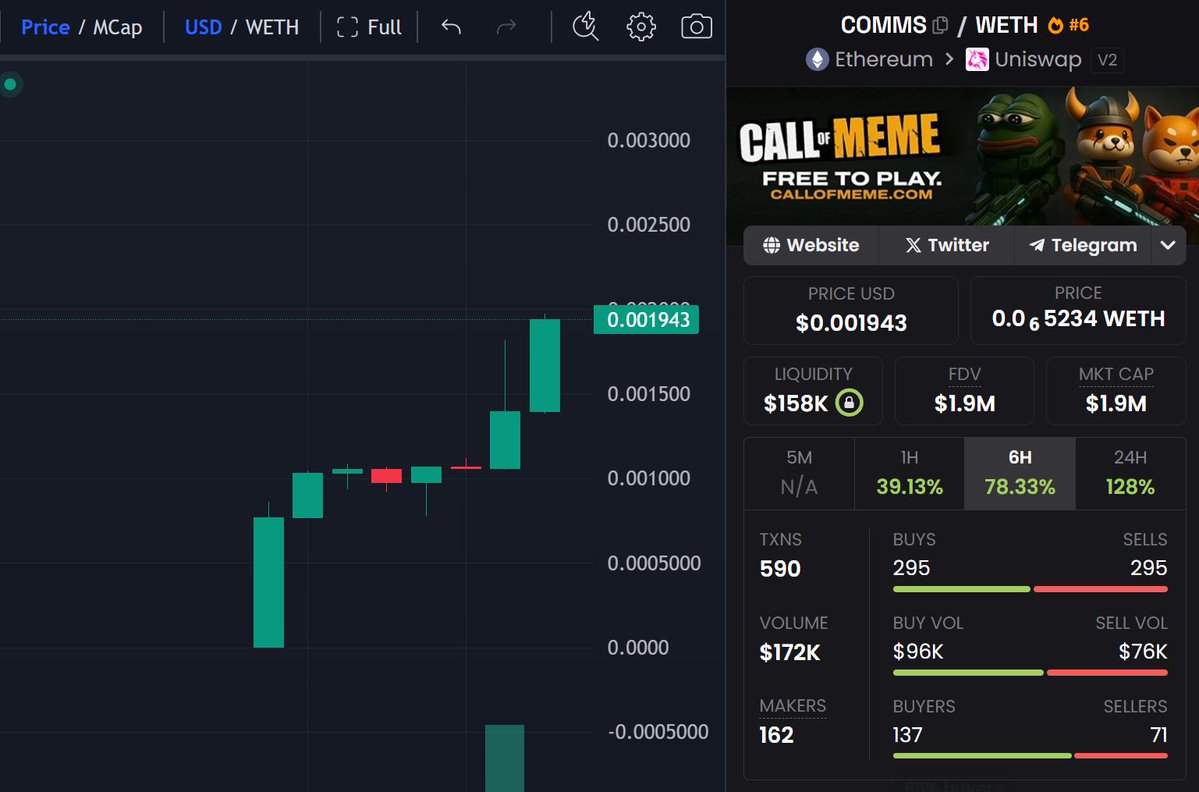
Task: Open the project Twitter link
Action: pos(947,245)
